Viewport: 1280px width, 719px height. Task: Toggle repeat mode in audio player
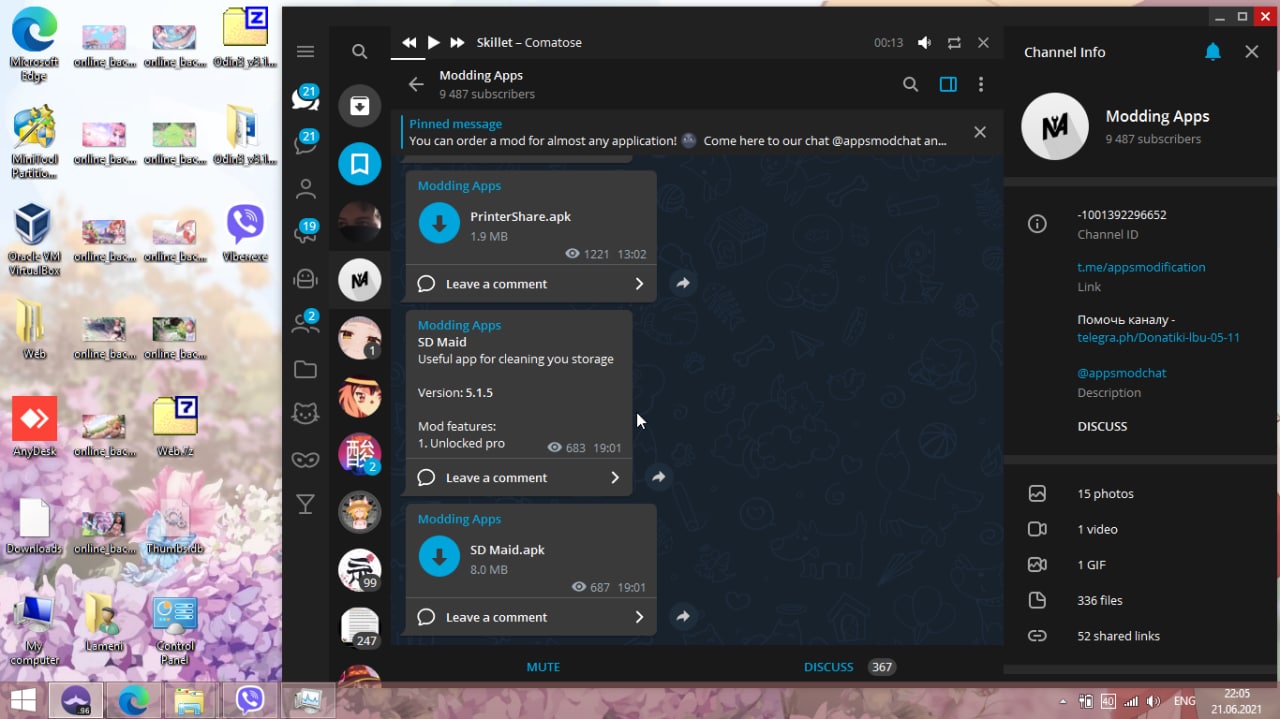point(954,43)
